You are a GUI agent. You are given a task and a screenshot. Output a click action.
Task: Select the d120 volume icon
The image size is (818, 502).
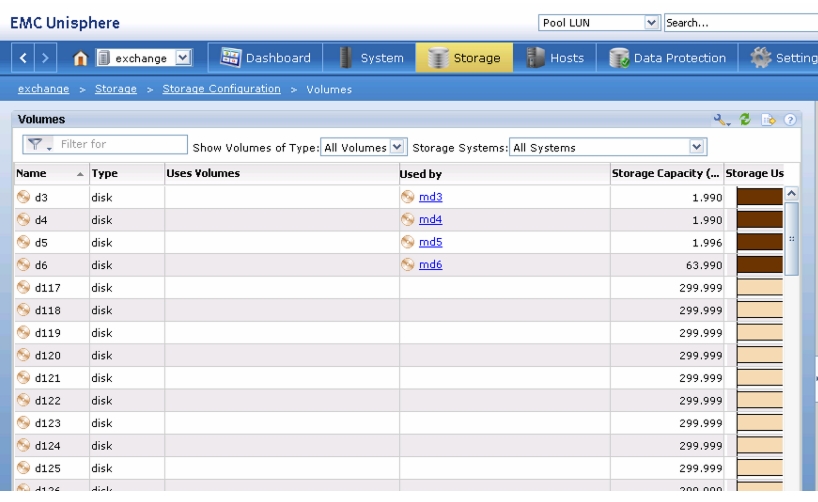click(23, 354)
